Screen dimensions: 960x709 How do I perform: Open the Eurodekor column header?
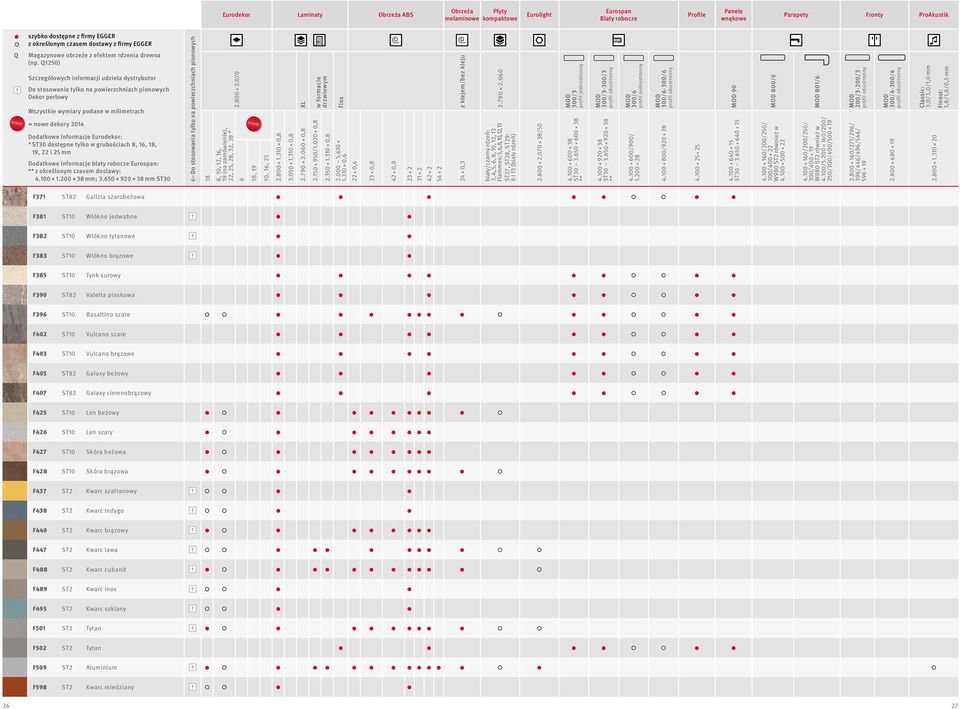236,15
